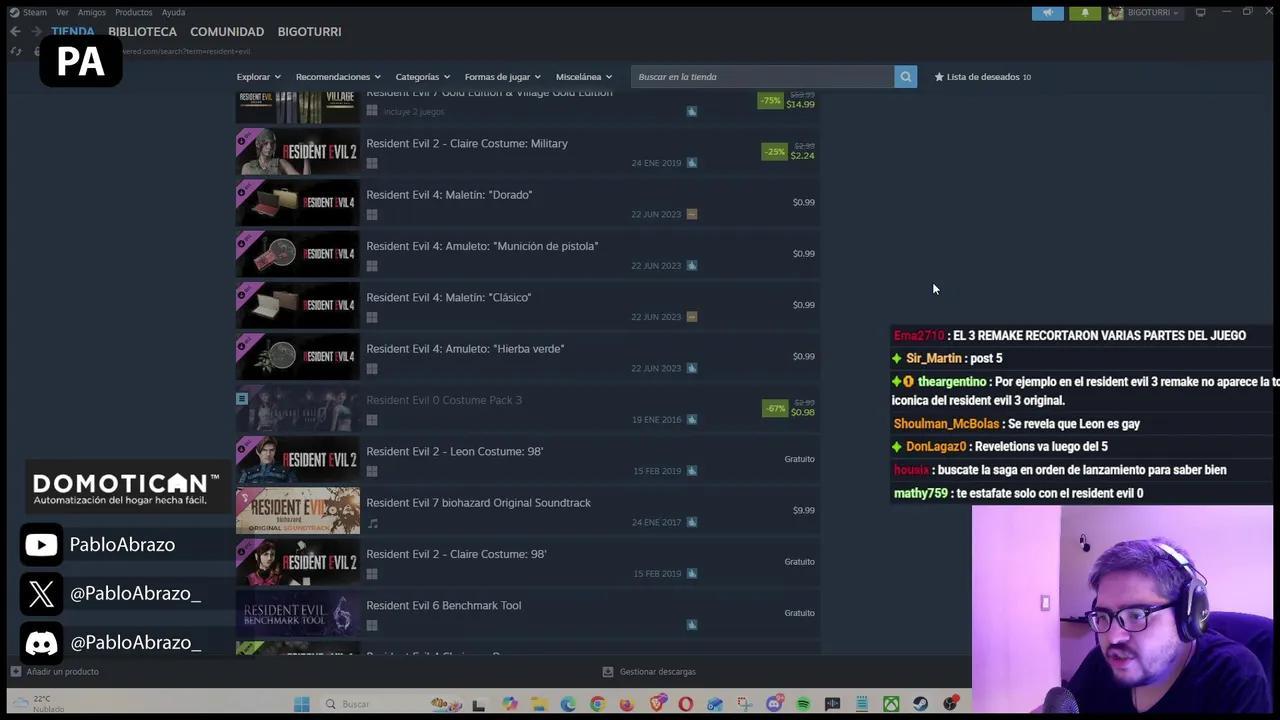Click the 24 ENE 2017 release date
The width and height of the screenshot is (1280, 720).
tap(656, 523)
